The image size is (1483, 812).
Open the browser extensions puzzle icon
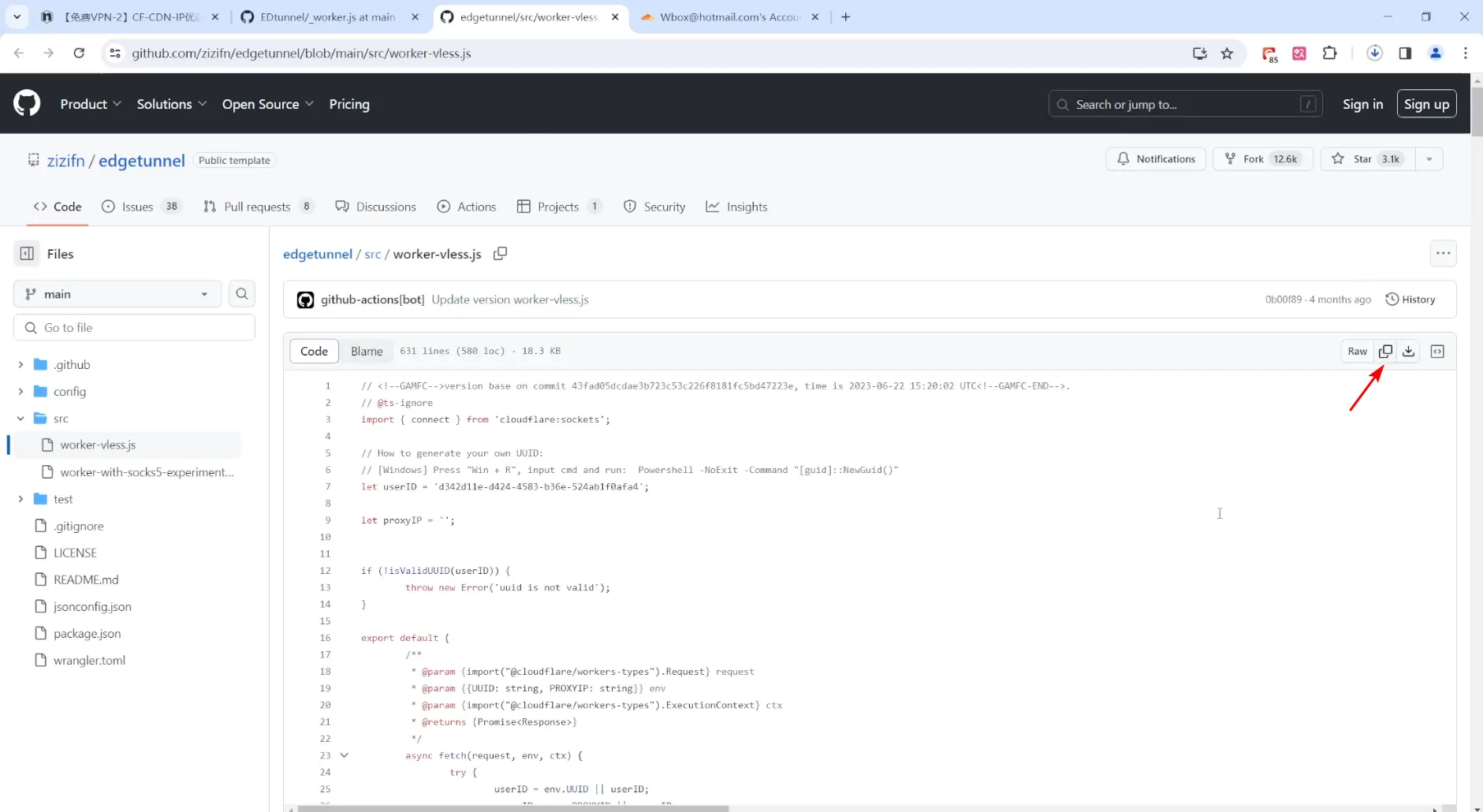(1330, 54)
